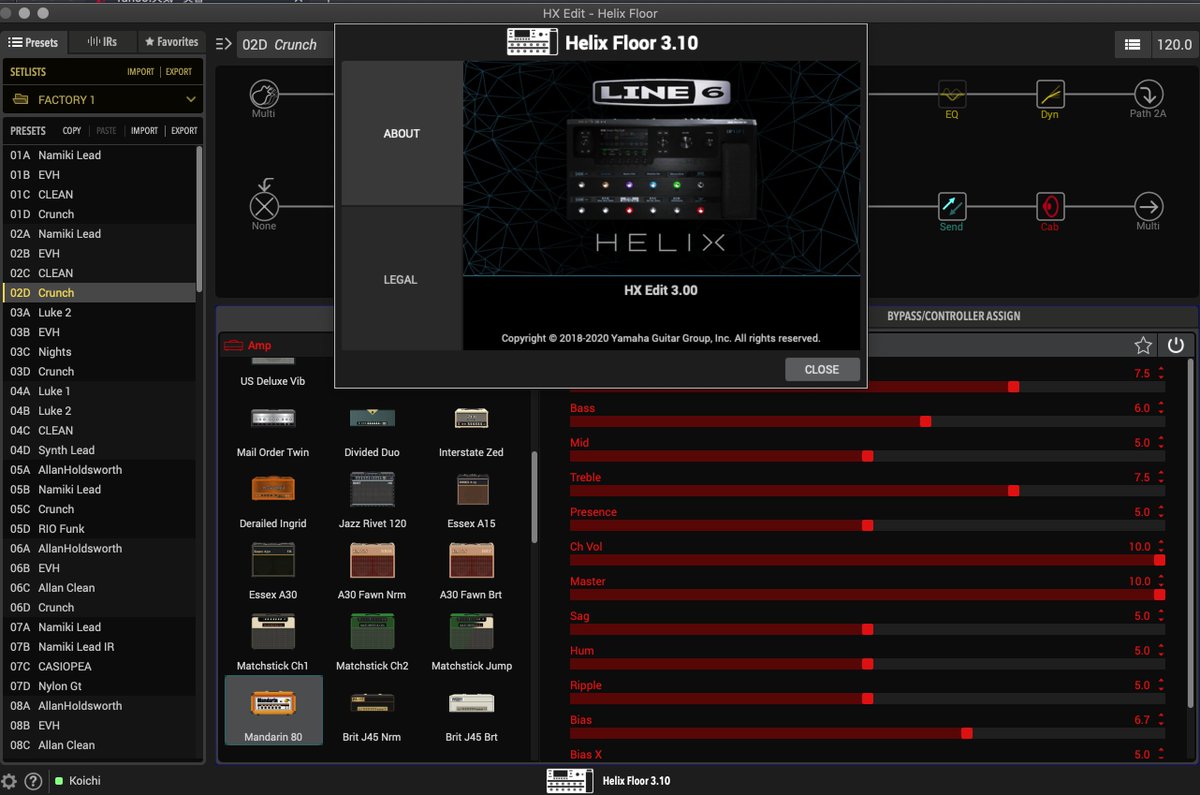Close the About dialog with CLOSE
1200x795 pixels.
[x=822, y=369]
